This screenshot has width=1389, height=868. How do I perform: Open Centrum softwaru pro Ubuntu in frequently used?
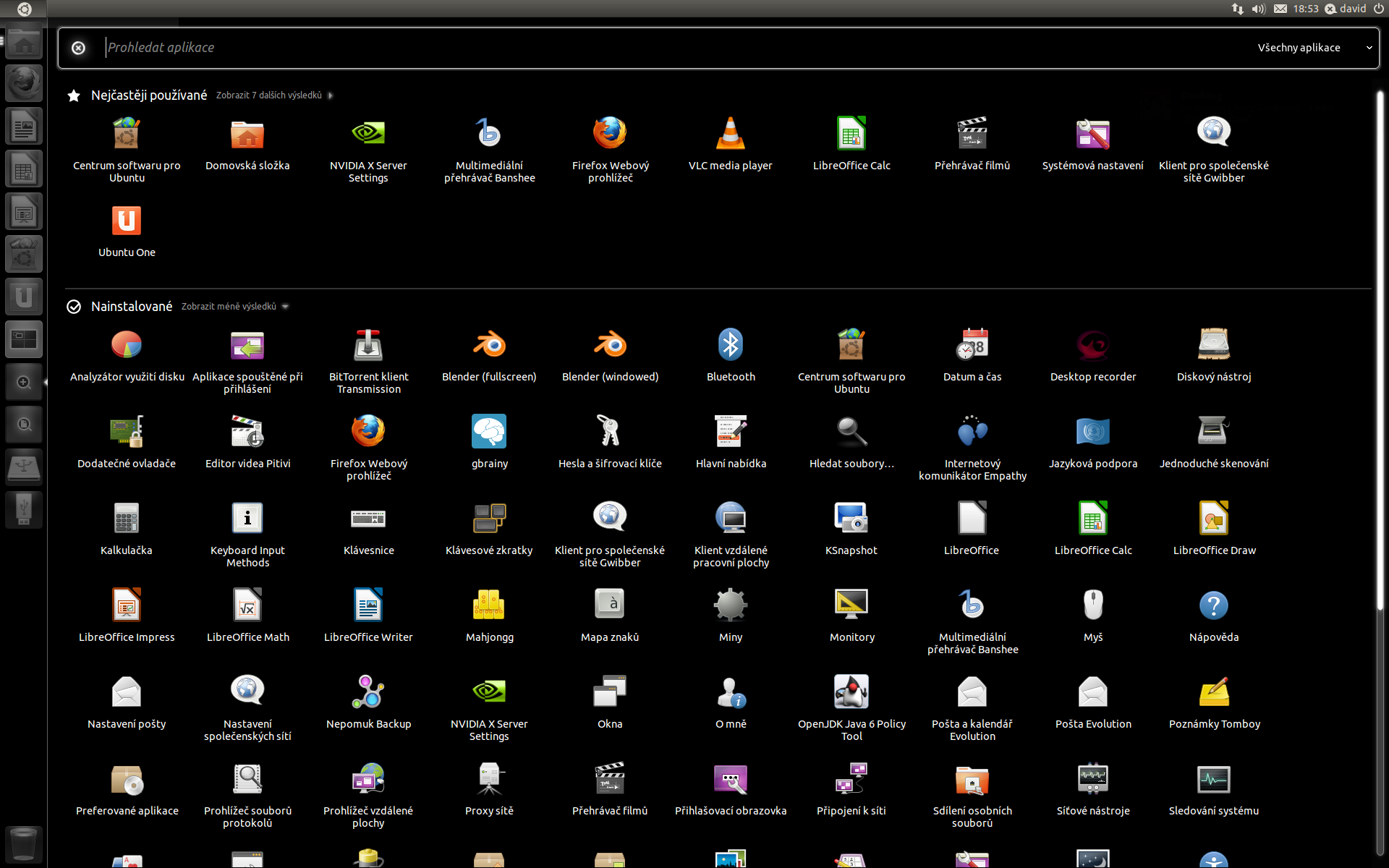[127, 148]
